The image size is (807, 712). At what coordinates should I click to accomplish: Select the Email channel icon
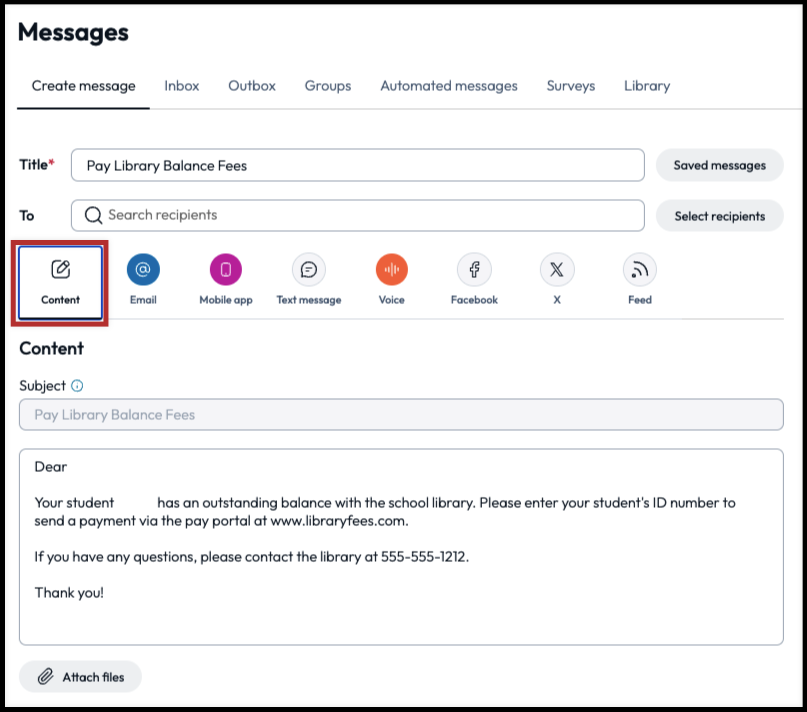143,268
